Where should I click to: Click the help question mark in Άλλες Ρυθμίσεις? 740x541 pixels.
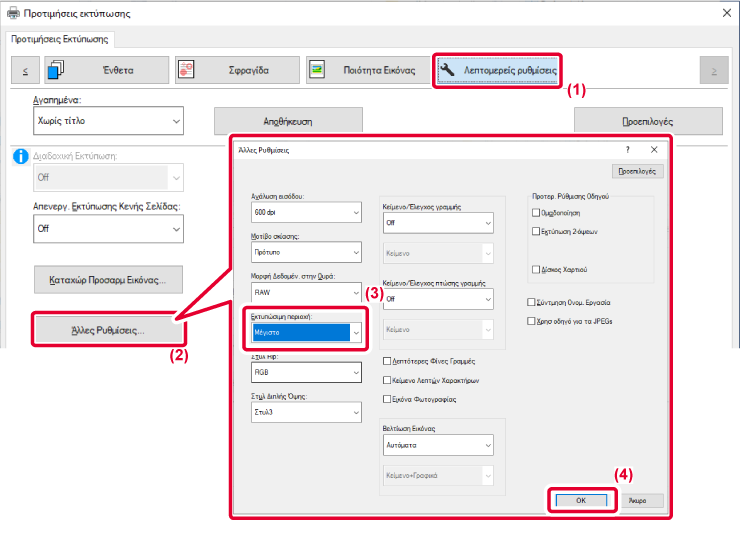(627, 150)
